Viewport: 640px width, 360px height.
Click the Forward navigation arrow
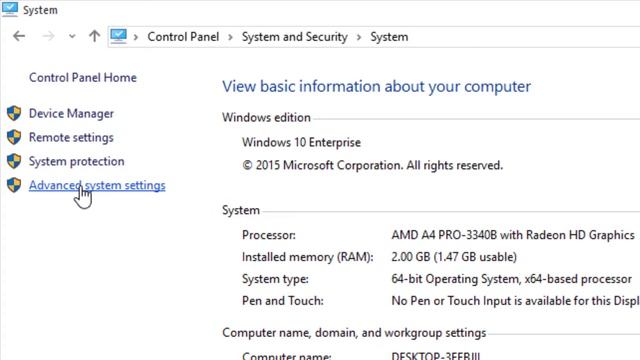point(48,36)
